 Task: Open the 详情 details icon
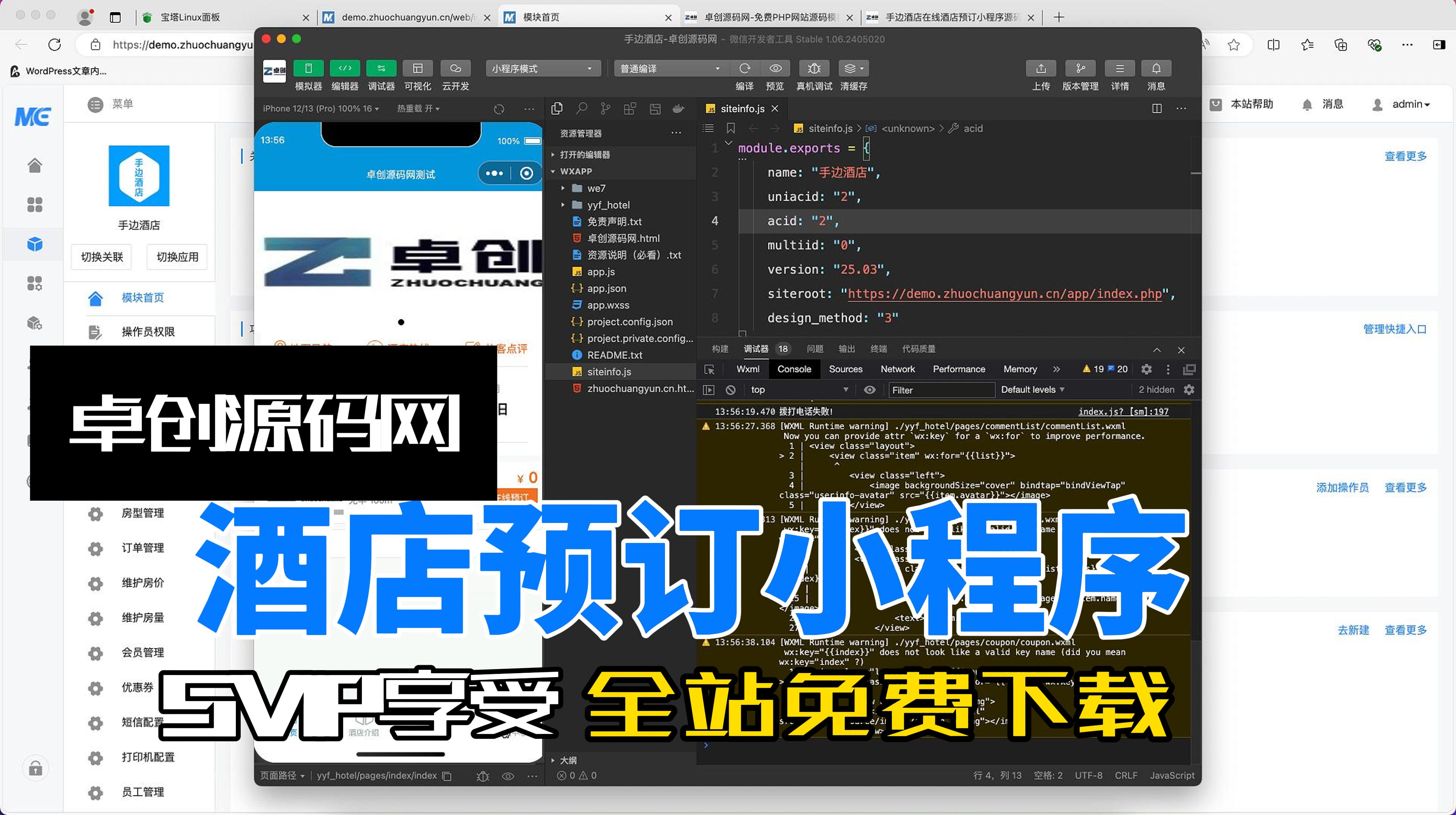(1119, 68)
